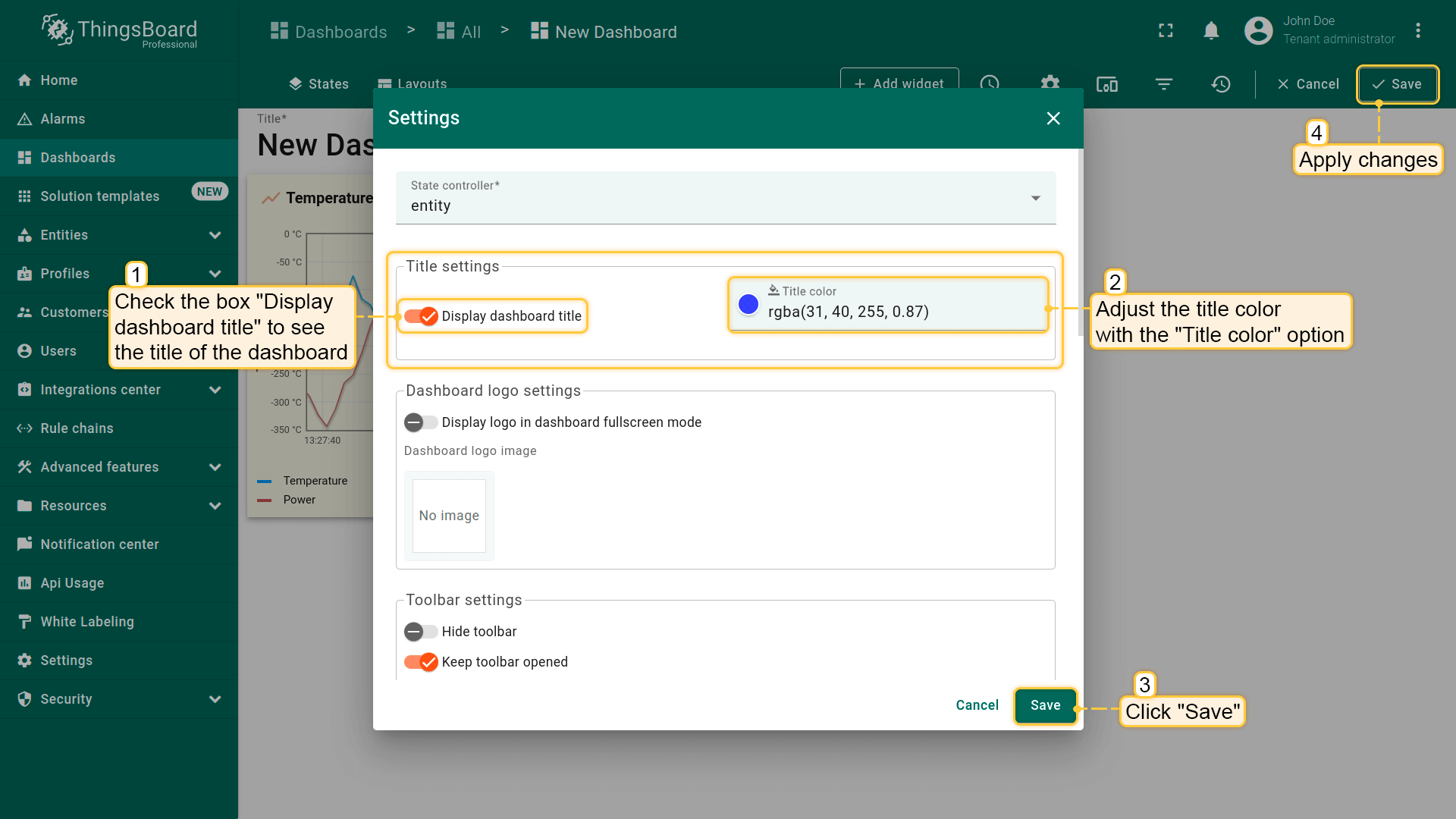Click Save in the Settings dialog

(1045, 705)
